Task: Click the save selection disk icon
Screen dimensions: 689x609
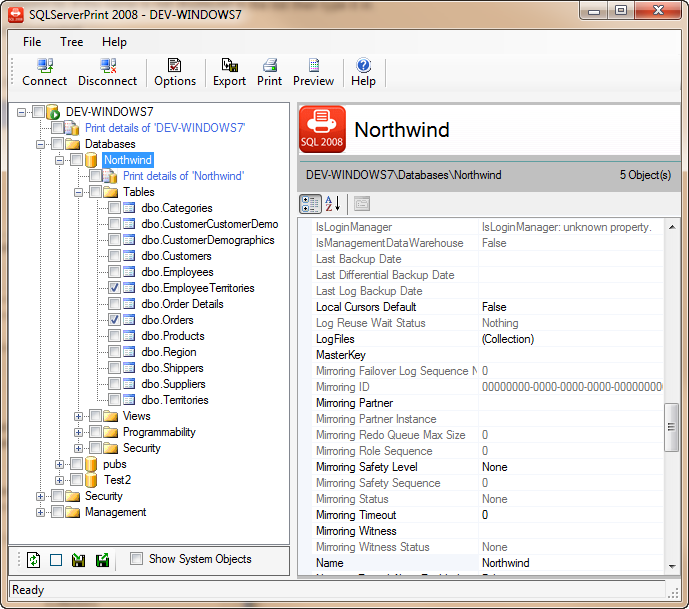Action: [102, 560]
